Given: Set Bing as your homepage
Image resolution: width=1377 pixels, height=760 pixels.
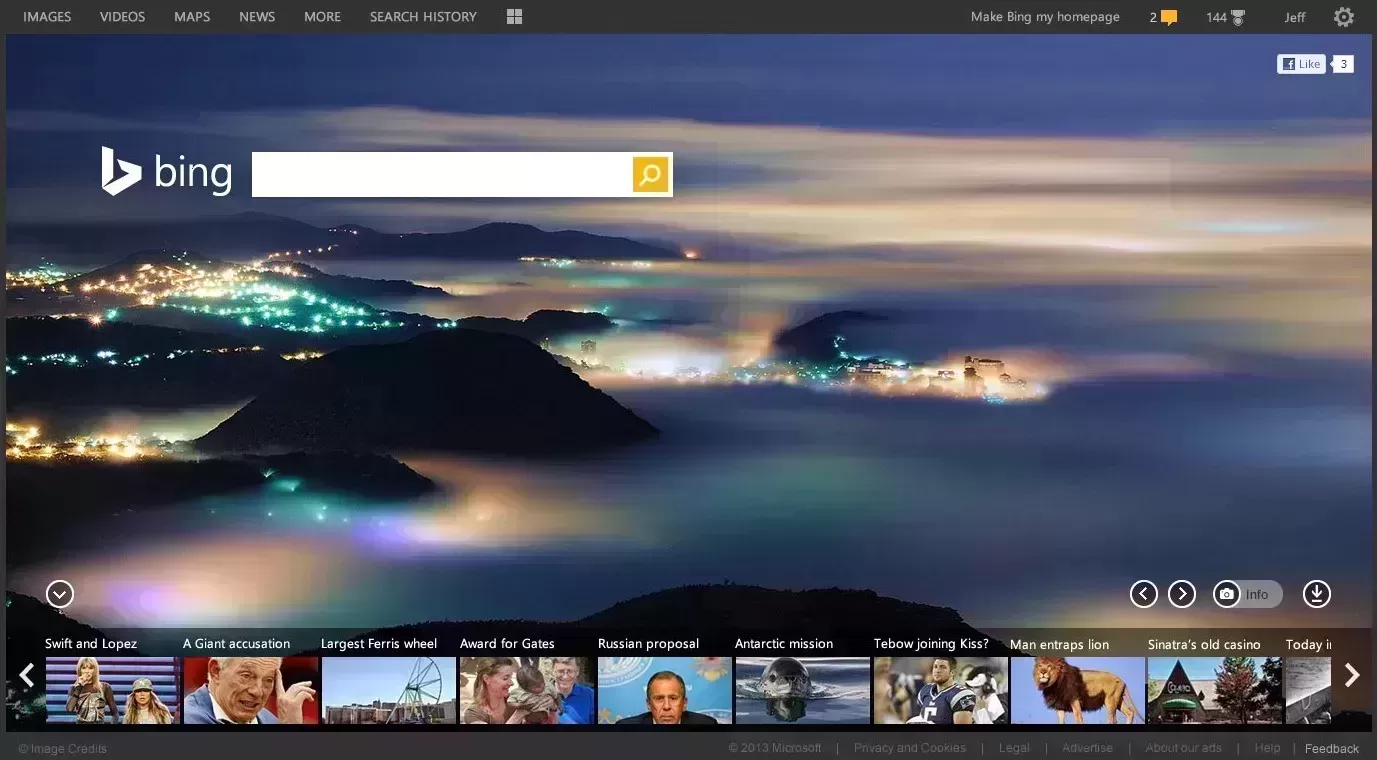Looking at the screenshot, I should [1044, 16].
